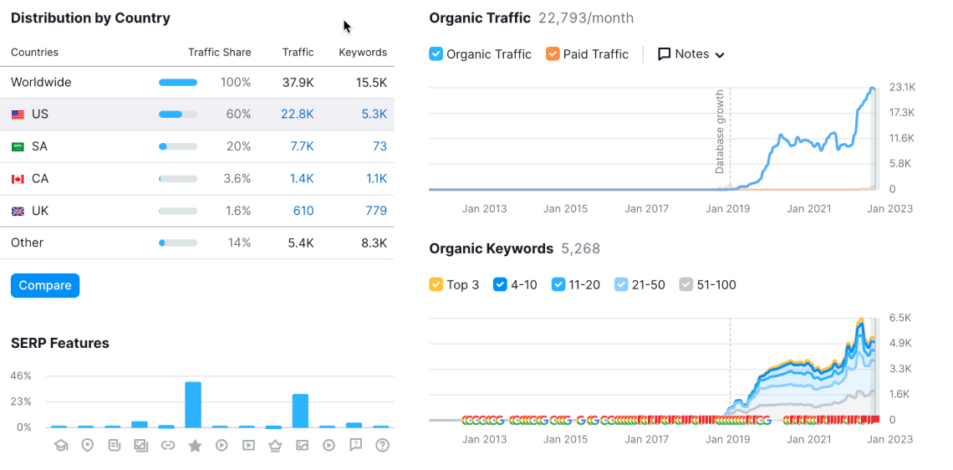The height and width of the screenshot is (470, 953).
Task: Click the Database growth marker line
Action: (x=730, y=139)
